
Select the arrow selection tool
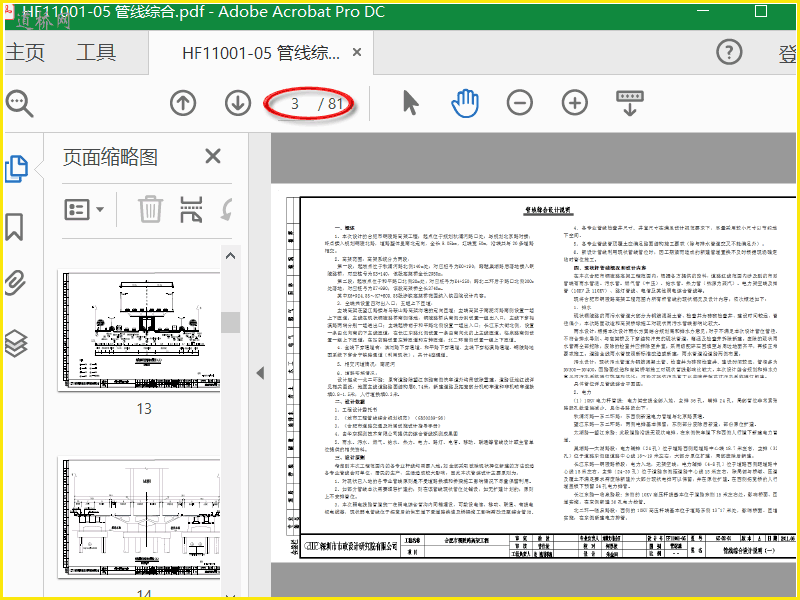410,103
